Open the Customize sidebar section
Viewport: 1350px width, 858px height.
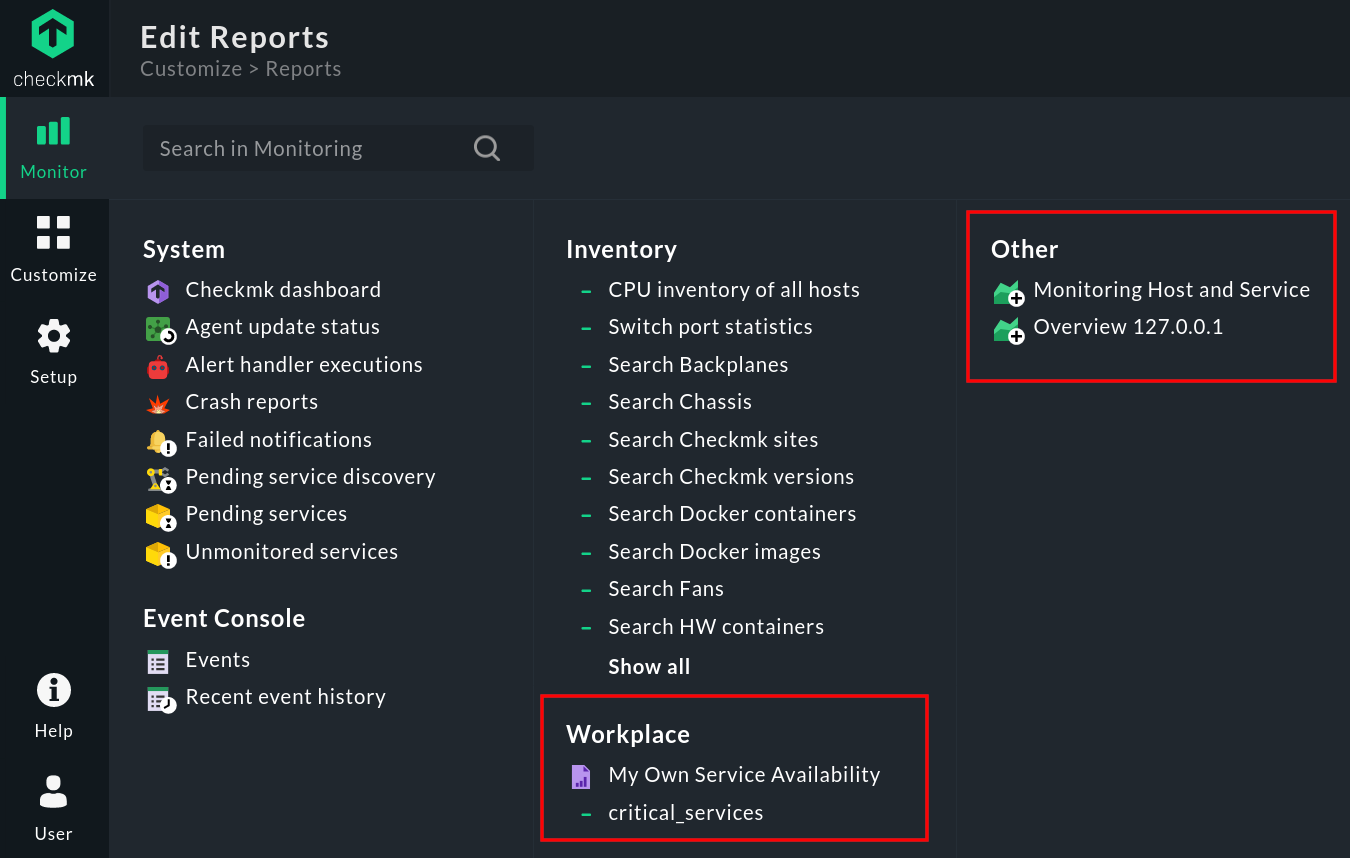click(x=54, y=249)
